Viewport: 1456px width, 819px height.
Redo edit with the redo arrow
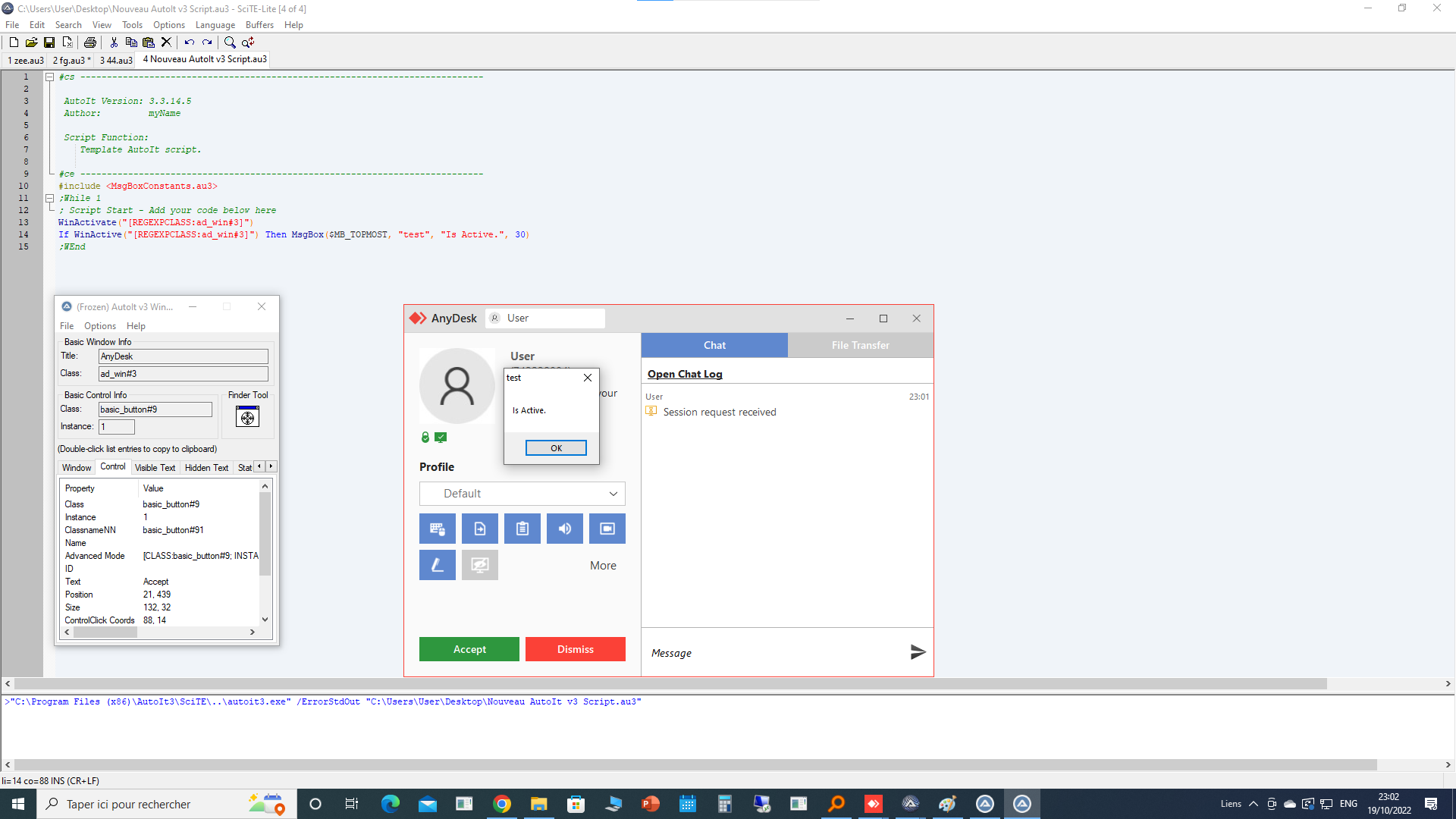point(207,42)
